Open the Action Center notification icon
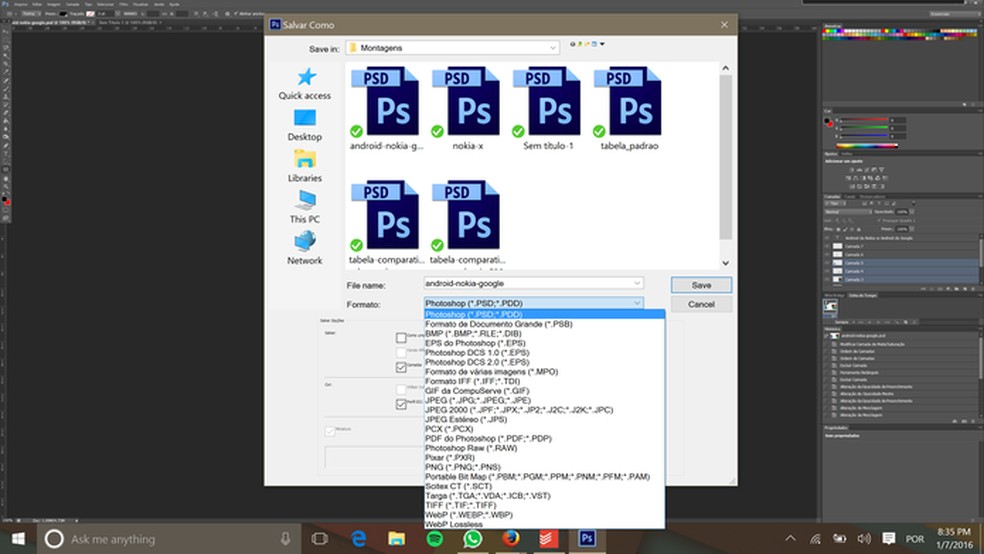The width and height of the screenshot is (984, 554). (x=889, y=539)
